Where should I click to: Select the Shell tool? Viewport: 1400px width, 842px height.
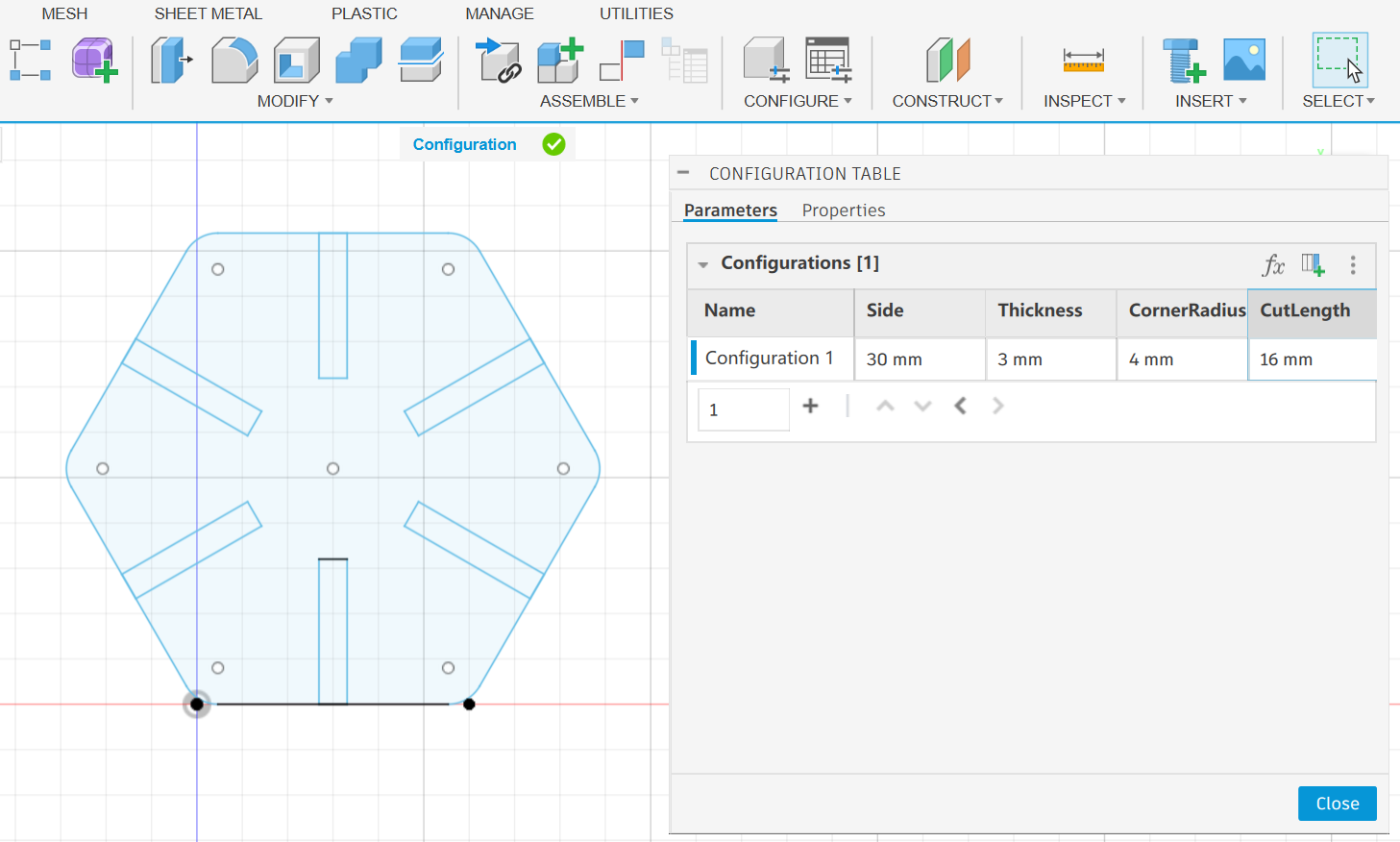(296, 60)
